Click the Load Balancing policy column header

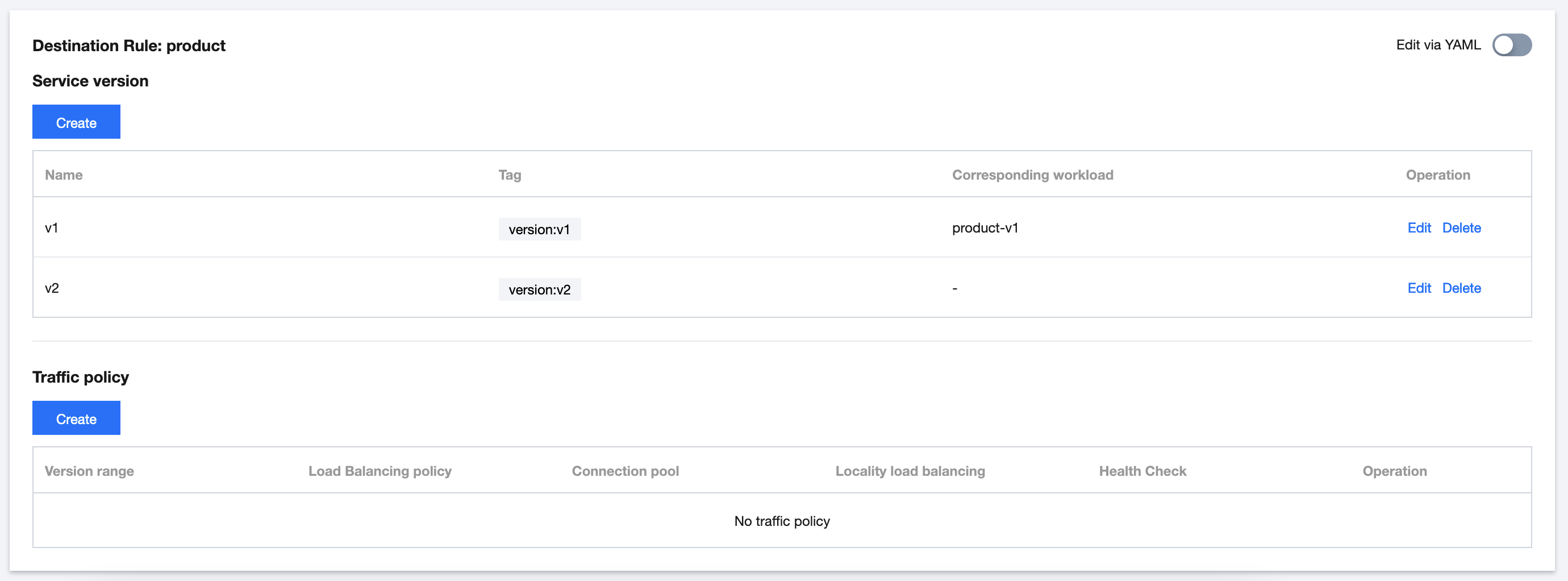(x=380, y=471)
